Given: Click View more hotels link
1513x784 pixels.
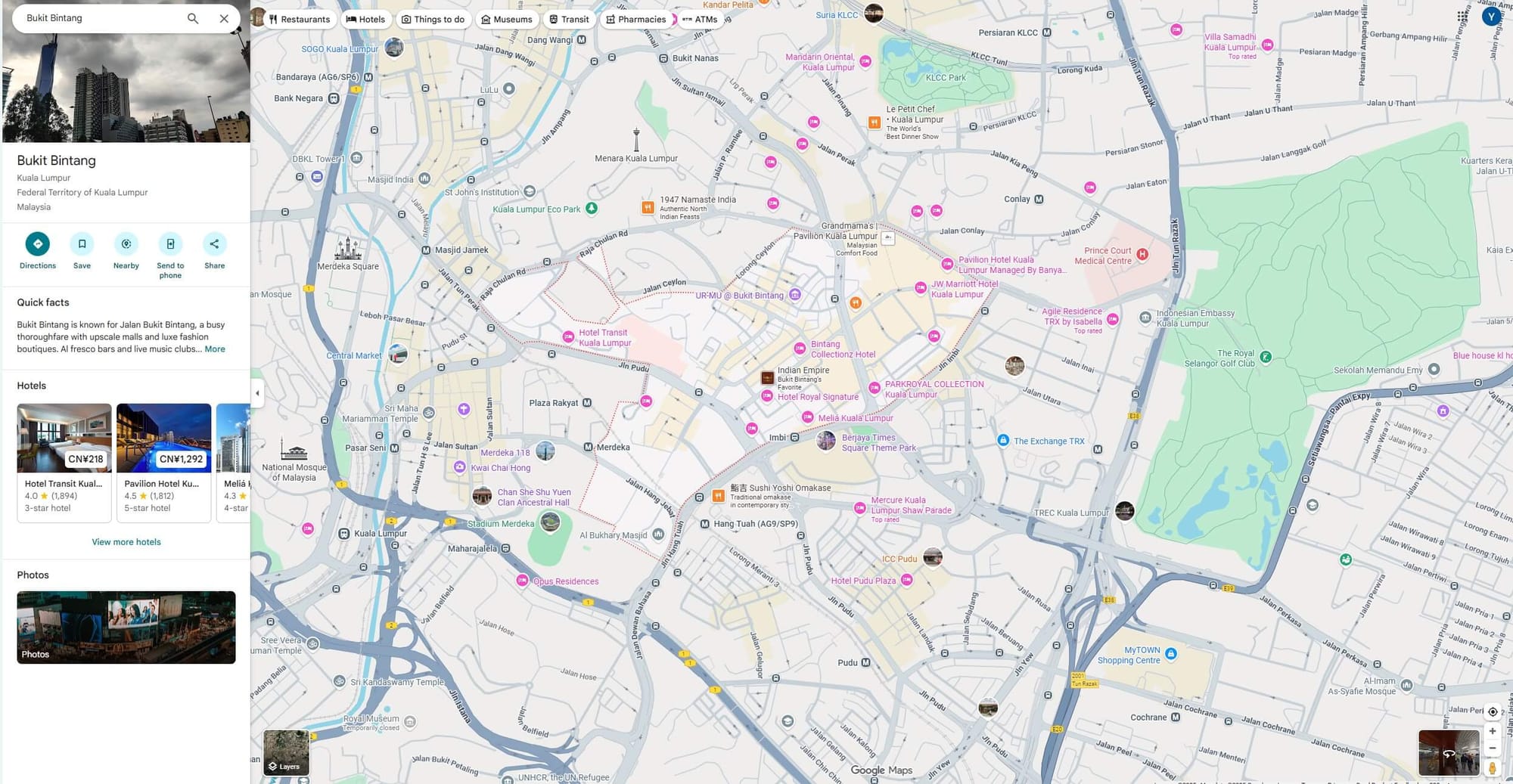Looking at the screenshot, I should tap(126, 542).
